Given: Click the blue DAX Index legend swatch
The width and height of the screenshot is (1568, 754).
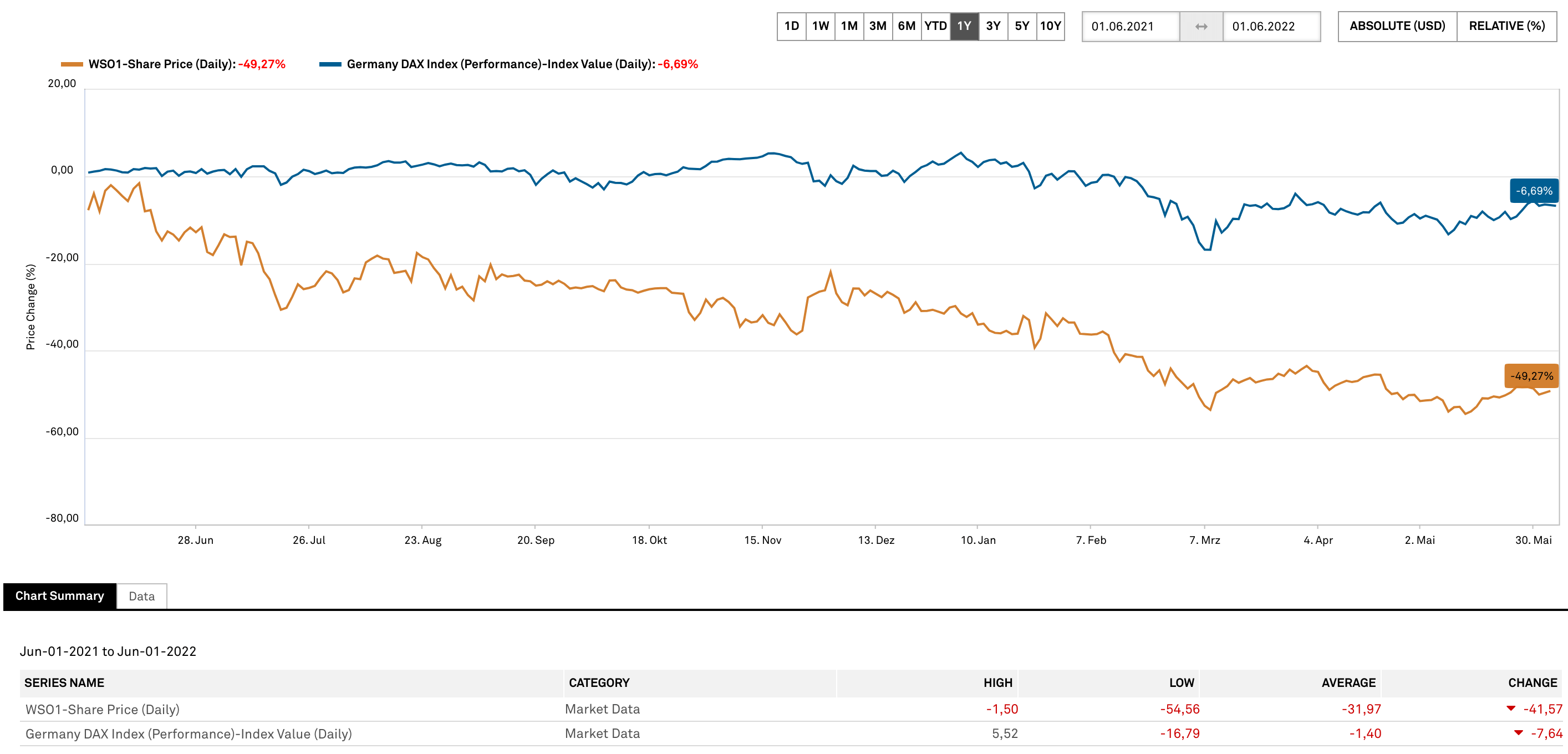Looking at the screenshot, I should [330, 64].
